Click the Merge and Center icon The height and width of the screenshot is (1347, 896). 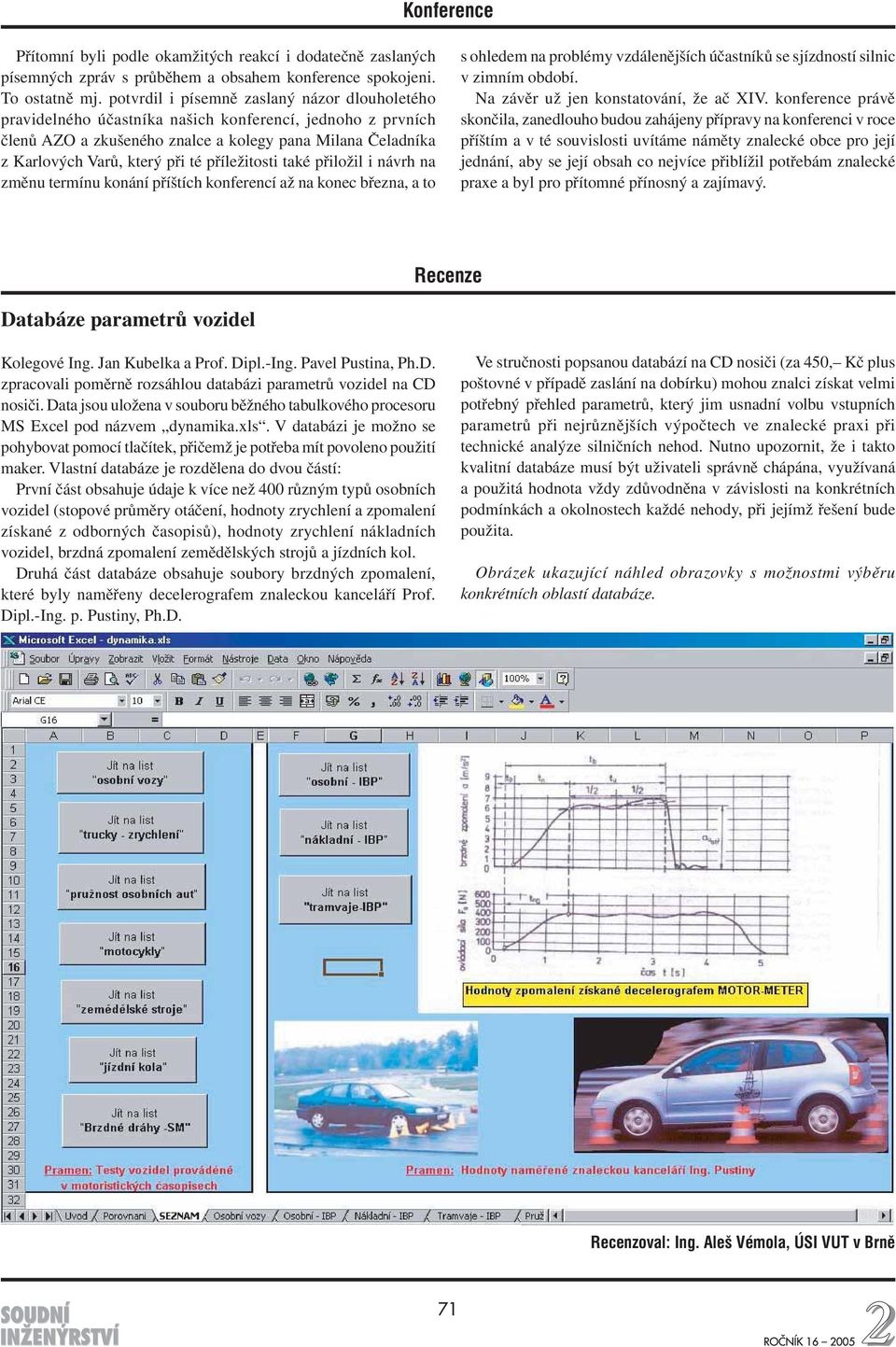pos(307,701)
